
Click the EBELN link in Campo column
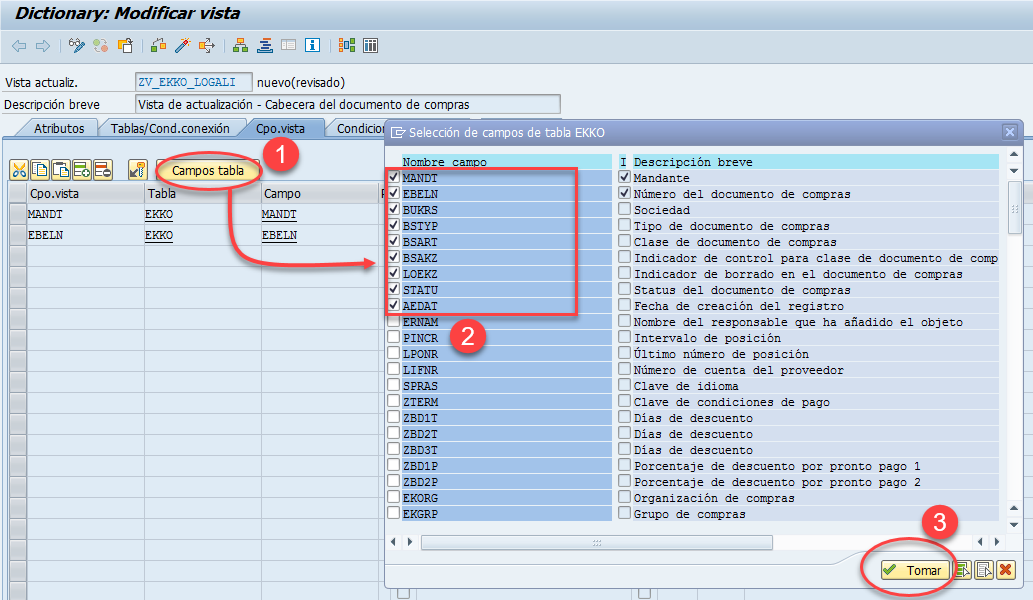(279, 236)
